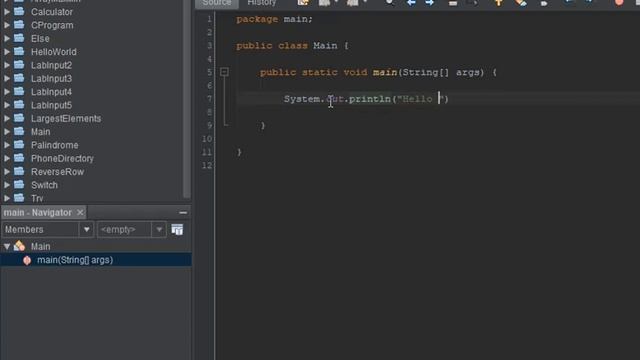Click the ReverseRow project folder icon

tap(19, 171)
